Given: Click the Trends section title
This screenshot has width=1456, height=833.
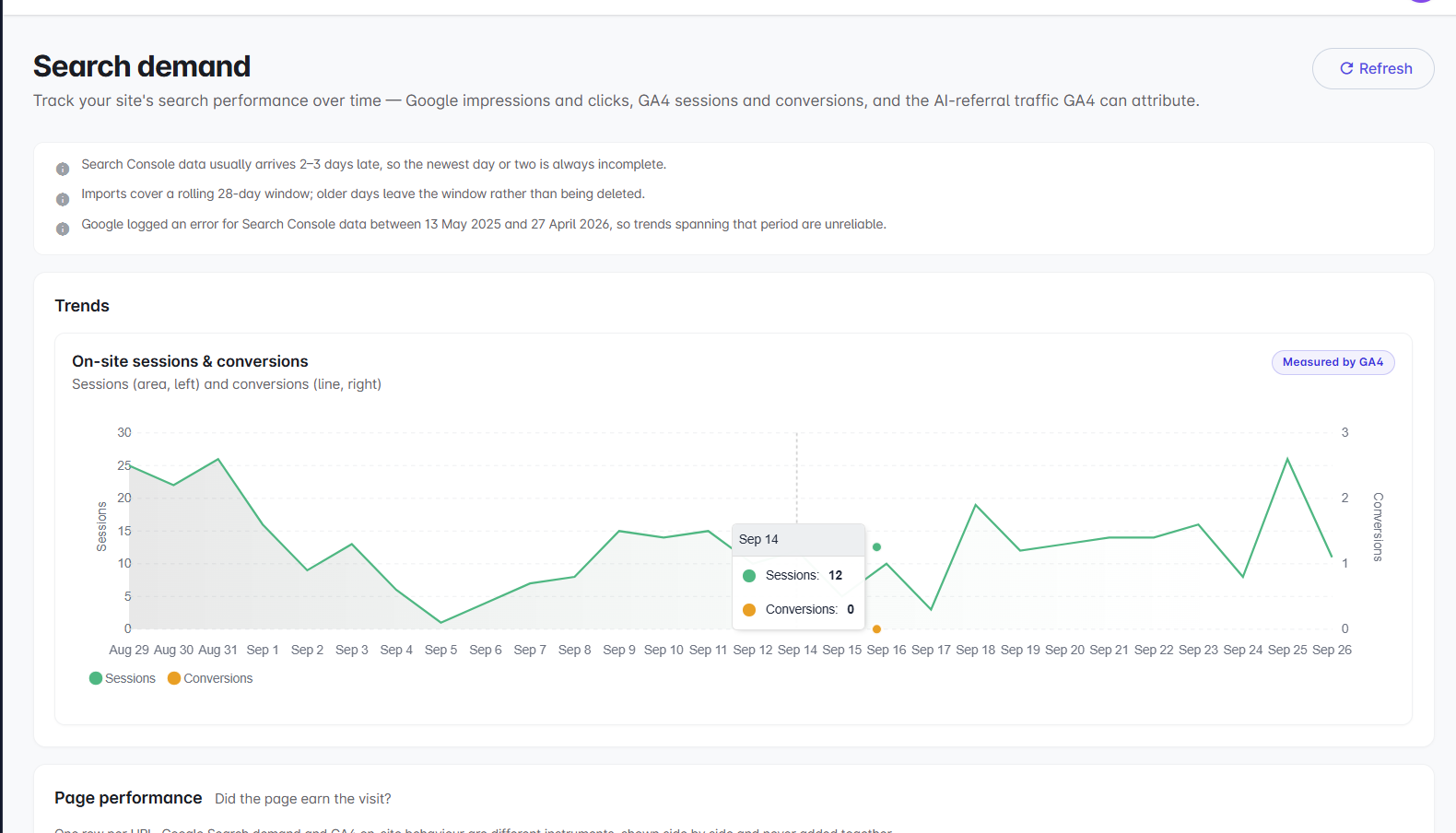Looking at the screenshot, I should (x=82, y=306).
